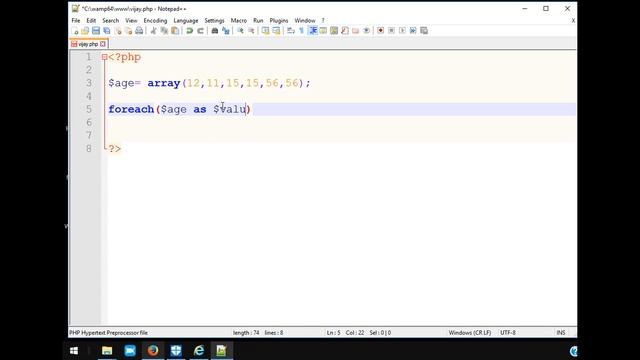Toggle the file Monitoring eye icon
This screenshot has width=640, height=360.
367,31
